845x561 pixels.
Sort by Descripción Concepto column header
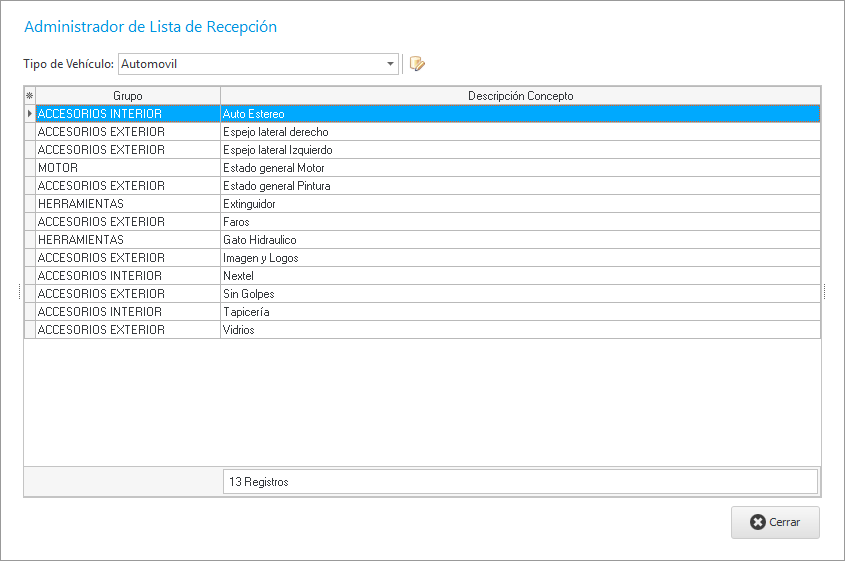coord(520,96)
